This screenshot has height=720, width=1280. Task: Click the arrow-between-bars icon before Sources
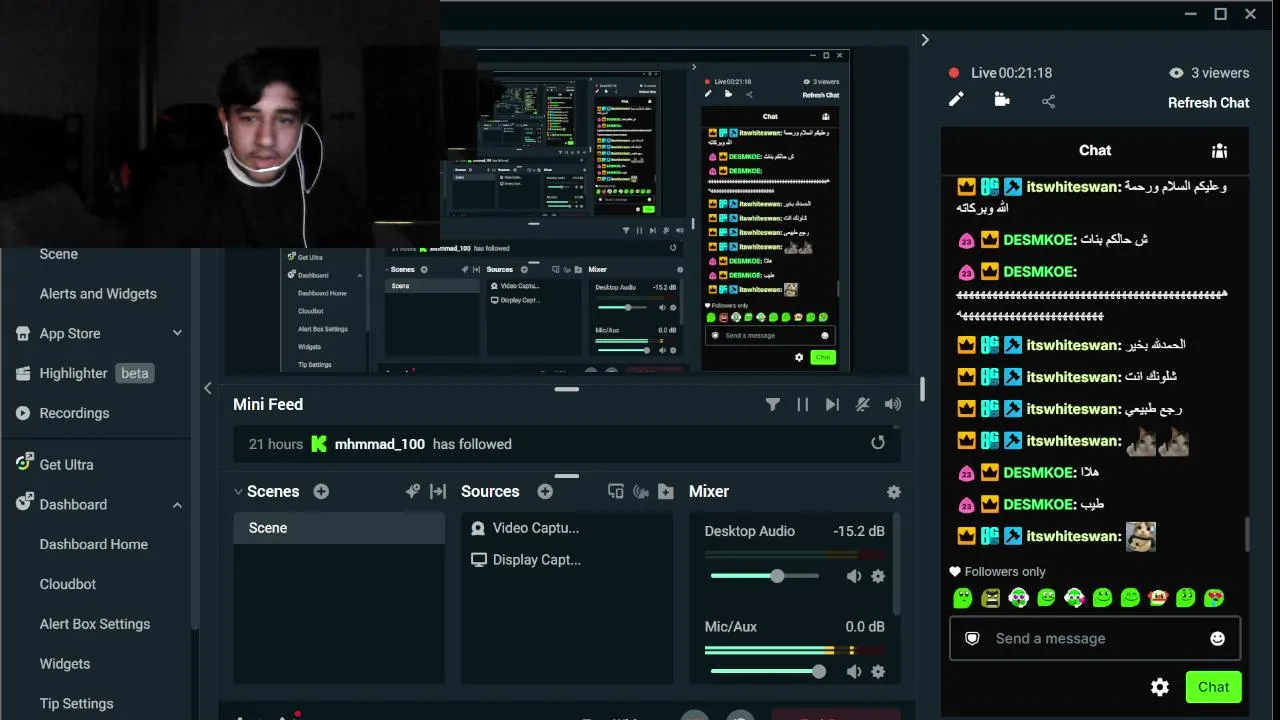click(x=438, y=492)
